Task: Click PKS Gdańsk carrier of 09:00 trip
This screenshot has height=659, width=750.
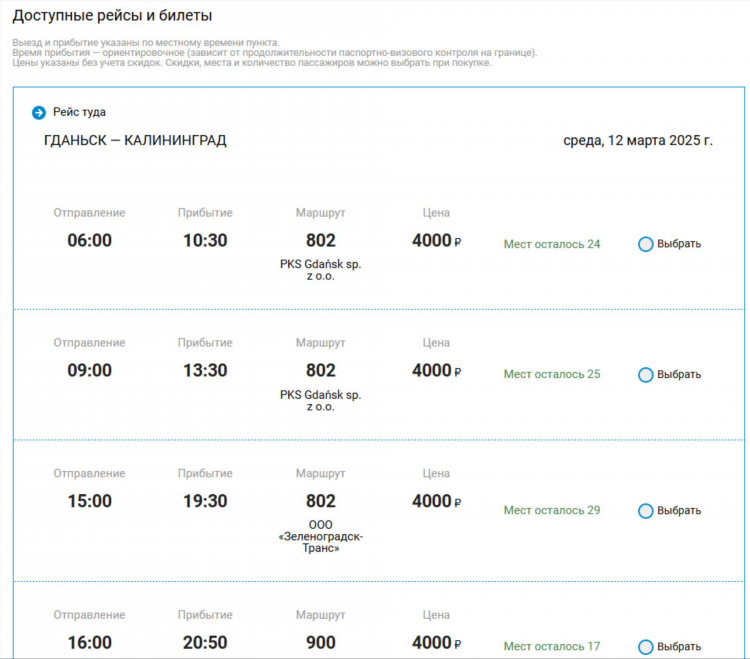Action: (x=320, y=400)
